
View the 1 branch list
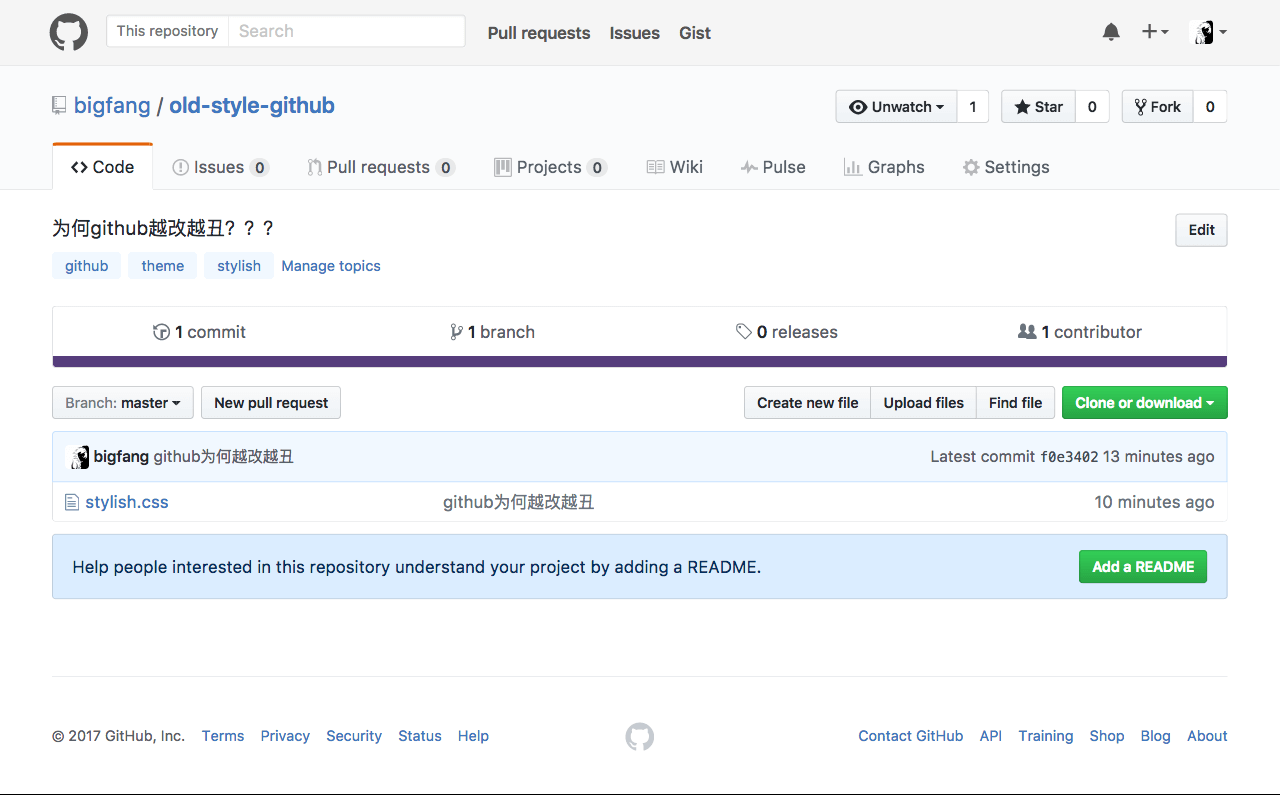tap(492, 332)
